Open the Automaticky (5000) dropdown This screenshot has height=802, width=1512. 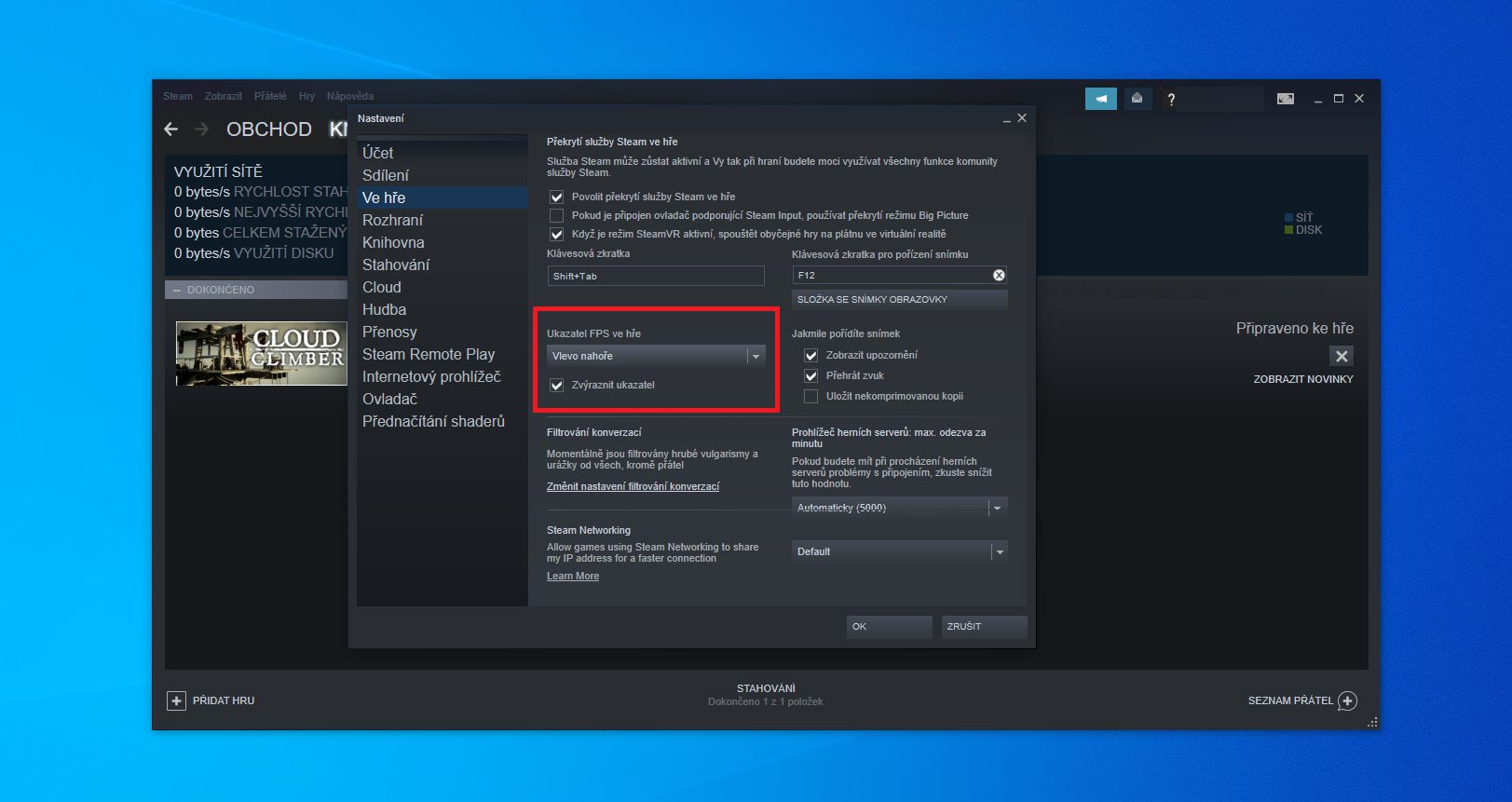899,508
